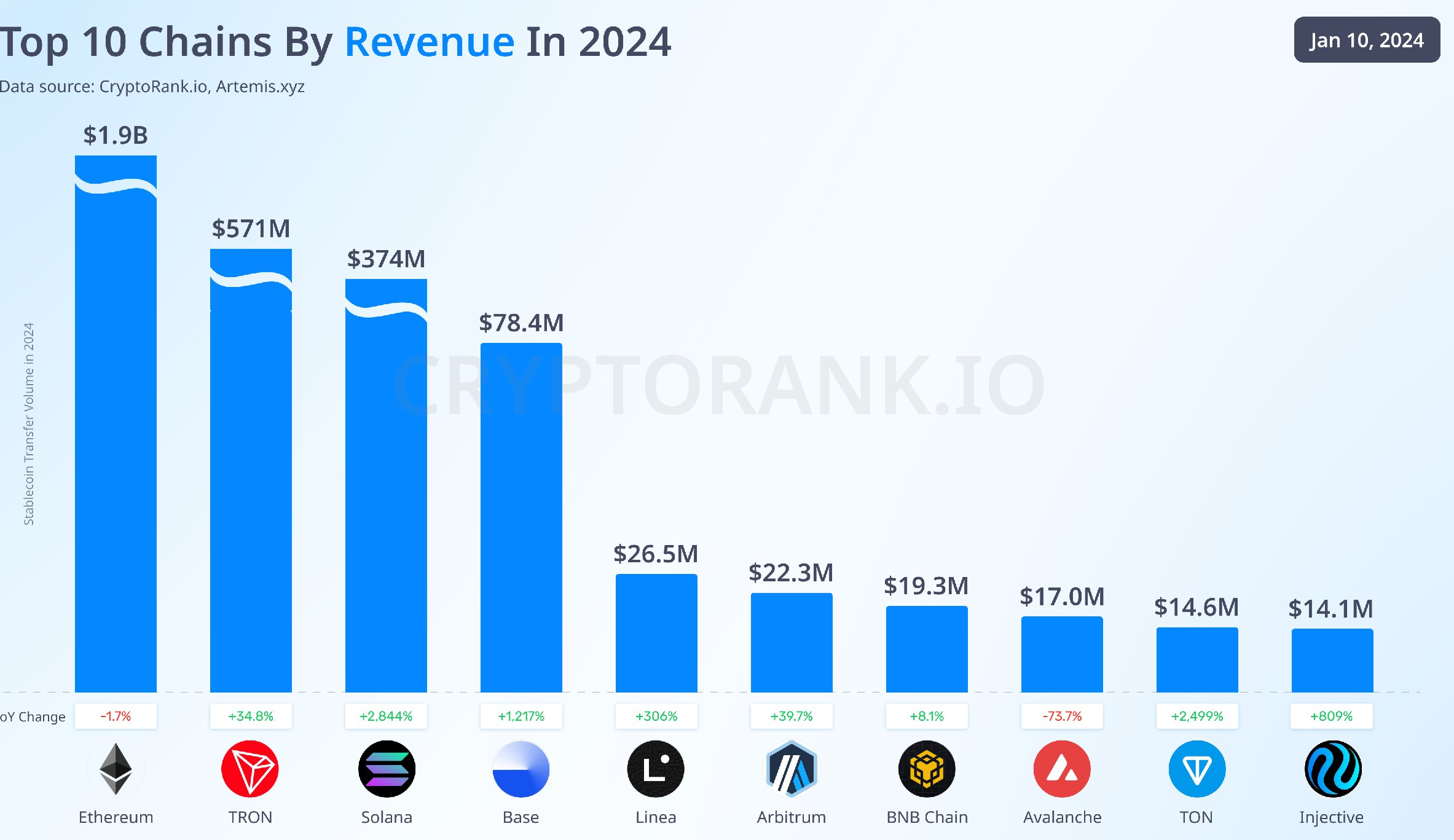Click the Avalanche red logo
This screenshot has width=1454, height=840.
point(1062,769)
